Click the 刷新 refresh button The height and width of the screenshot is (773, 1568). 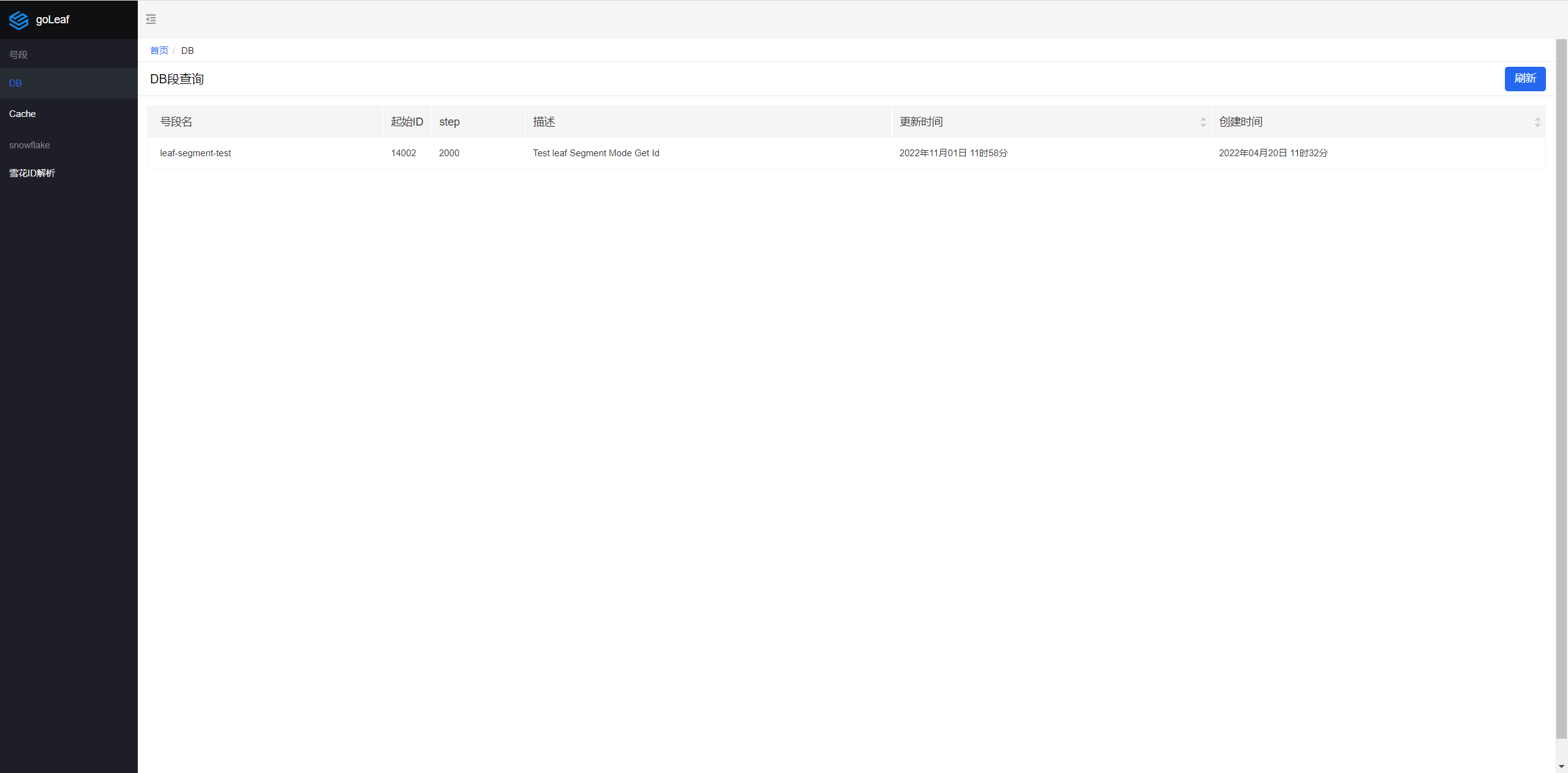1525,78
